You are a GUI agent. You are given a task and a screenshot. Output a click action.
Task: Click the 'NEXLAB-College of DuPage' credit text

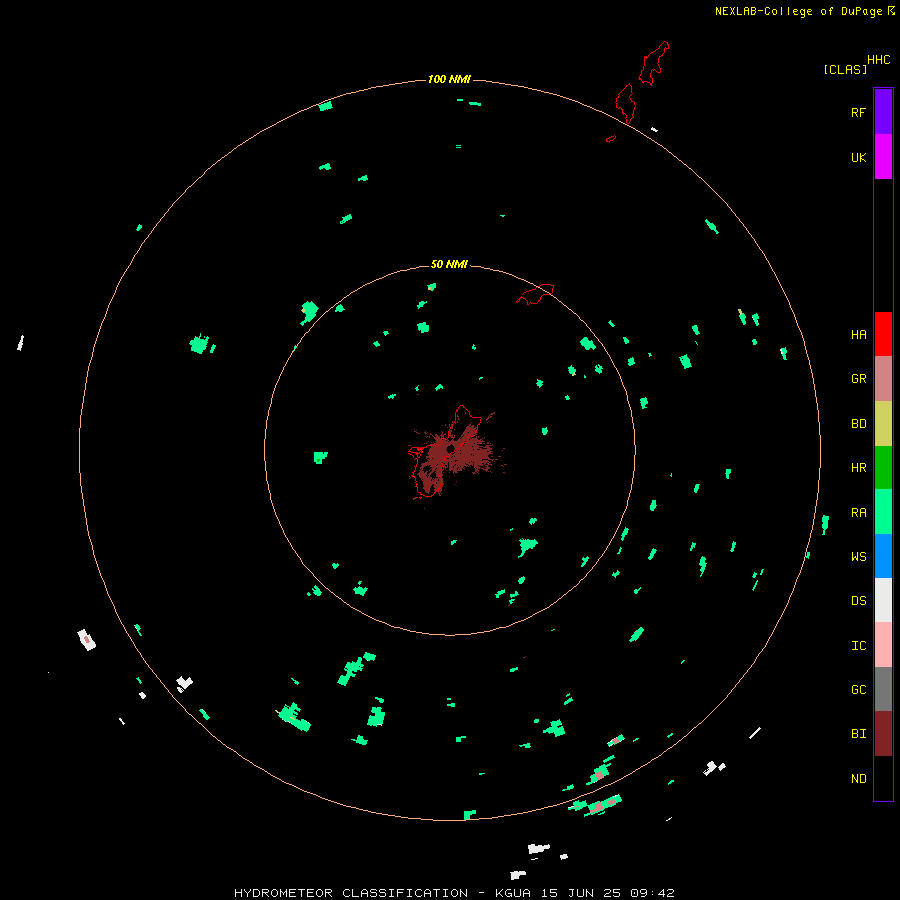coord(798,11)
